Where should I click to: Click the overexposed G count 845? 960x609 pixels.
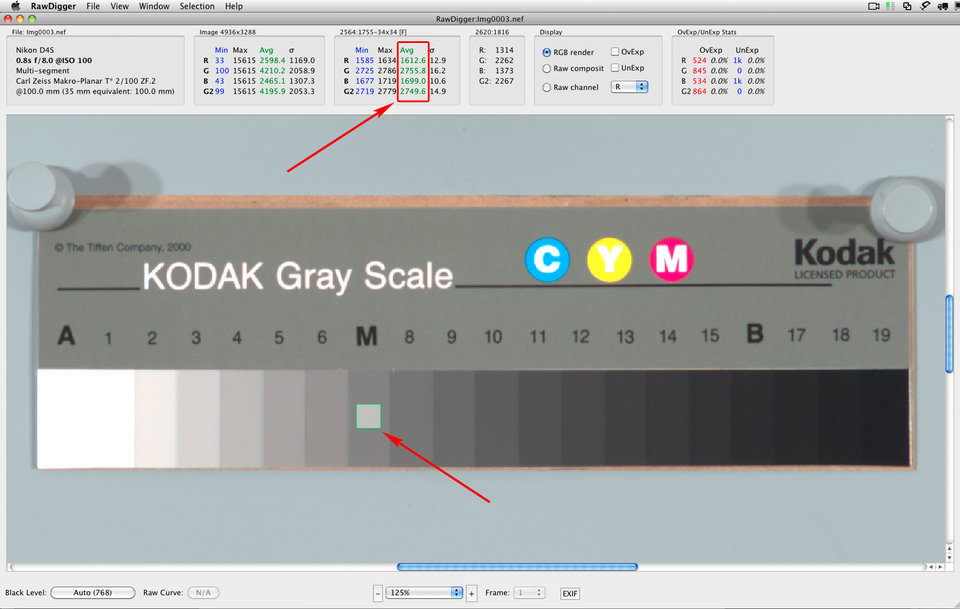[699, 71]
